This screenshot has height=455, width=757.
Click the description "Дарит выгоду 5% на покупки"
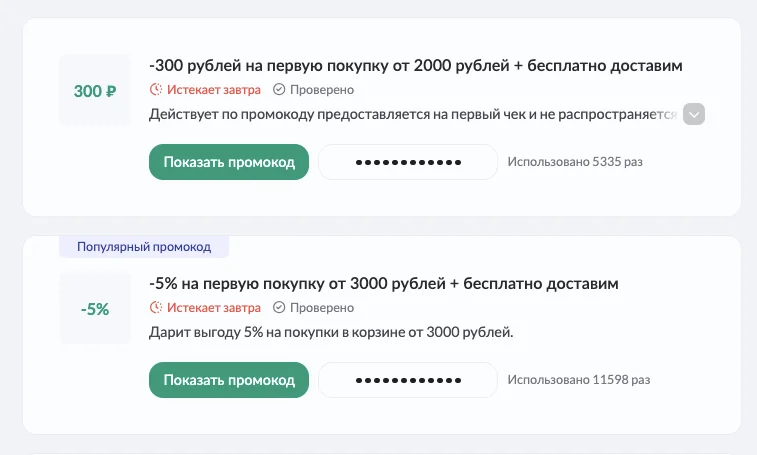click(330, 332)
